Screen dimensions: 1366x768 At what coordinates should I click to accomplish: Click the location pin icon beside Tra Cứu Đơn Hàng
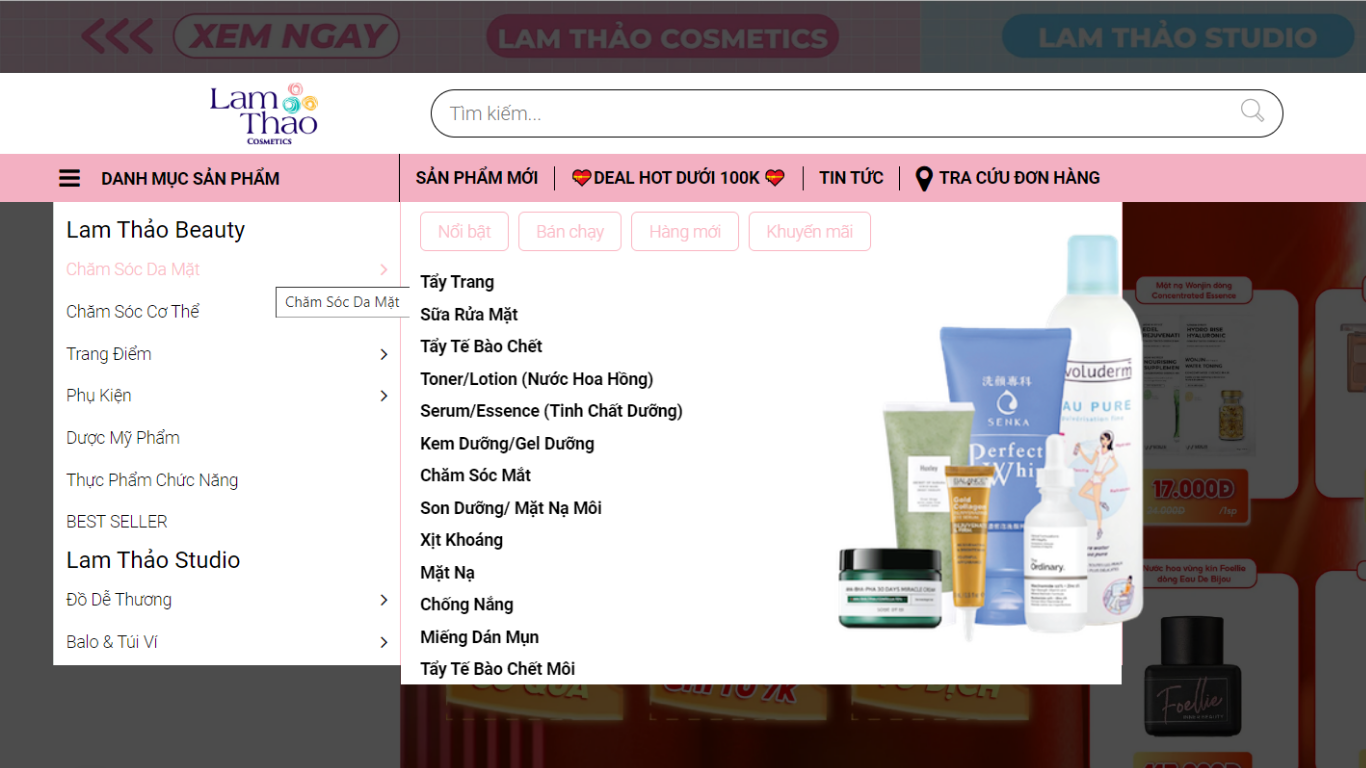click(x=924, y=178)
